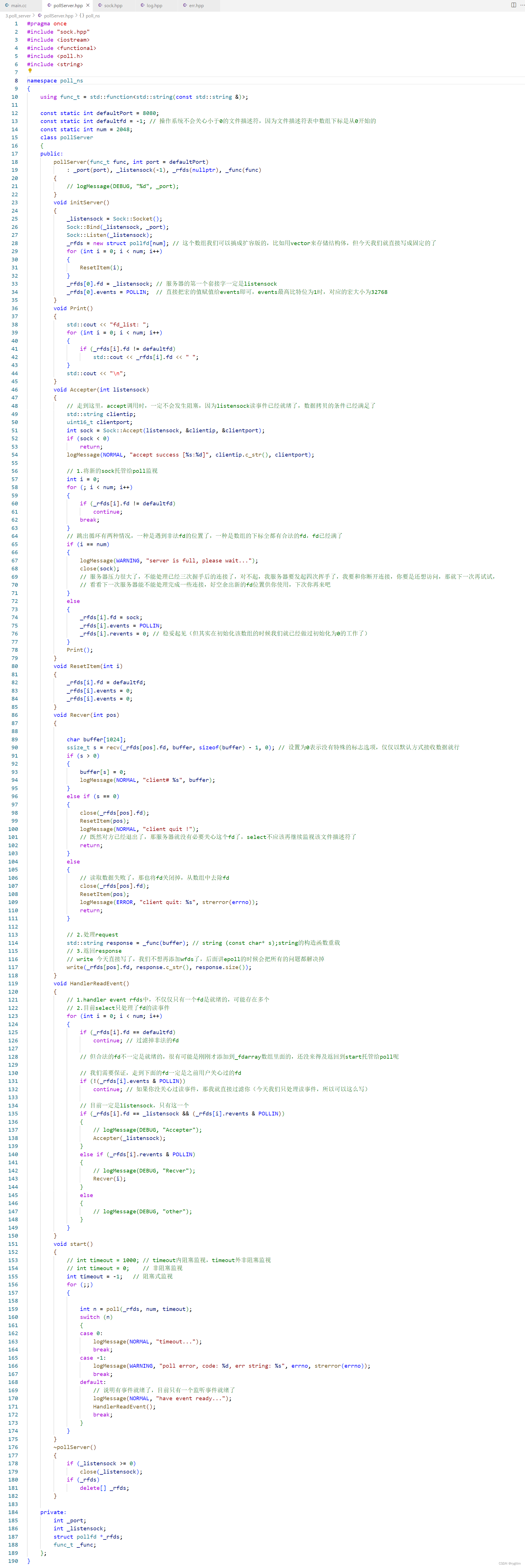Screen dimensions: 525x1568
Task: Click 'void start()' function header
Action: [x=73, y=1244]
